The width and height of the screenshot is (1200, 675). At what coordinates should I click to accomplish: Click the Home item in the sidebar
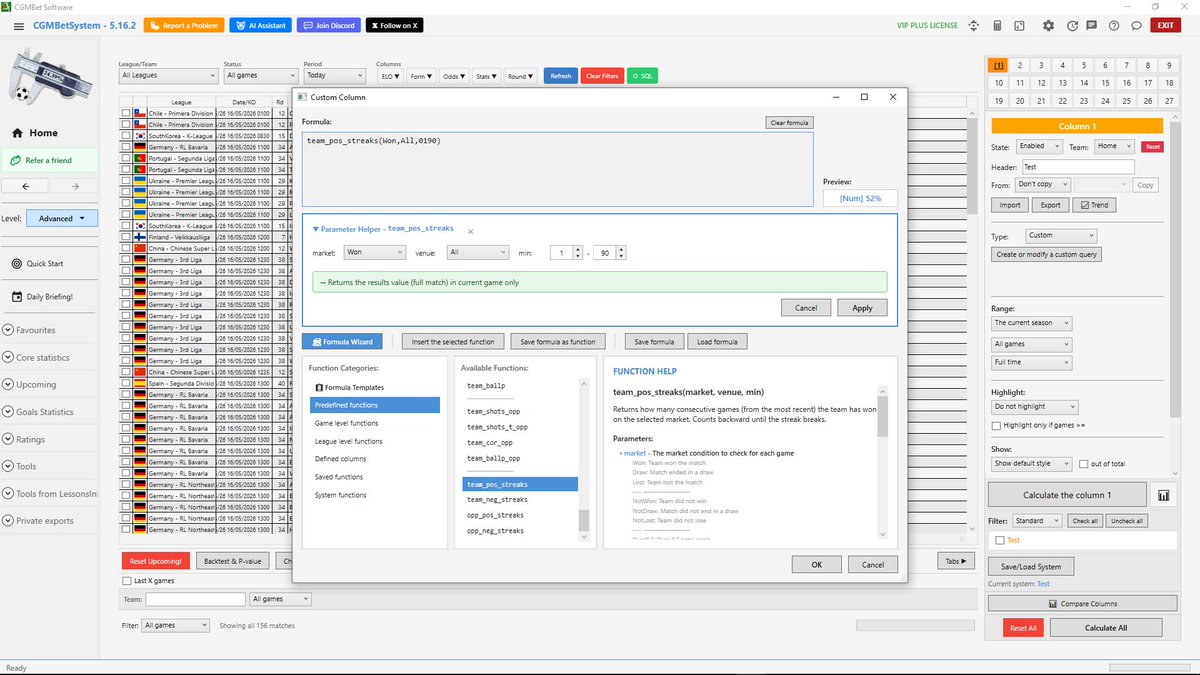(35, 133)
